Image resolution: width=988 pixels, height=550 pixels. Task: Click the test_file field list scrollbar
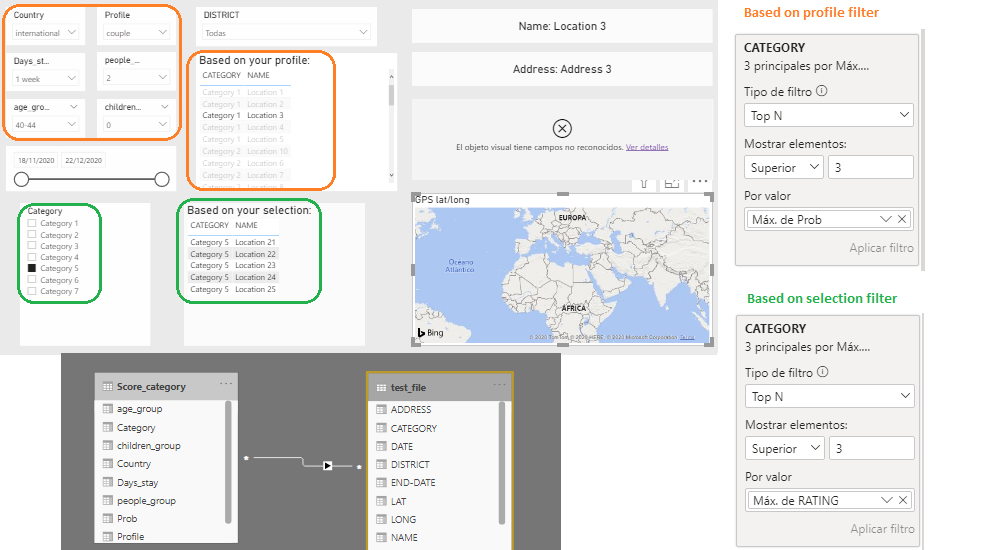tap(502, 463)
